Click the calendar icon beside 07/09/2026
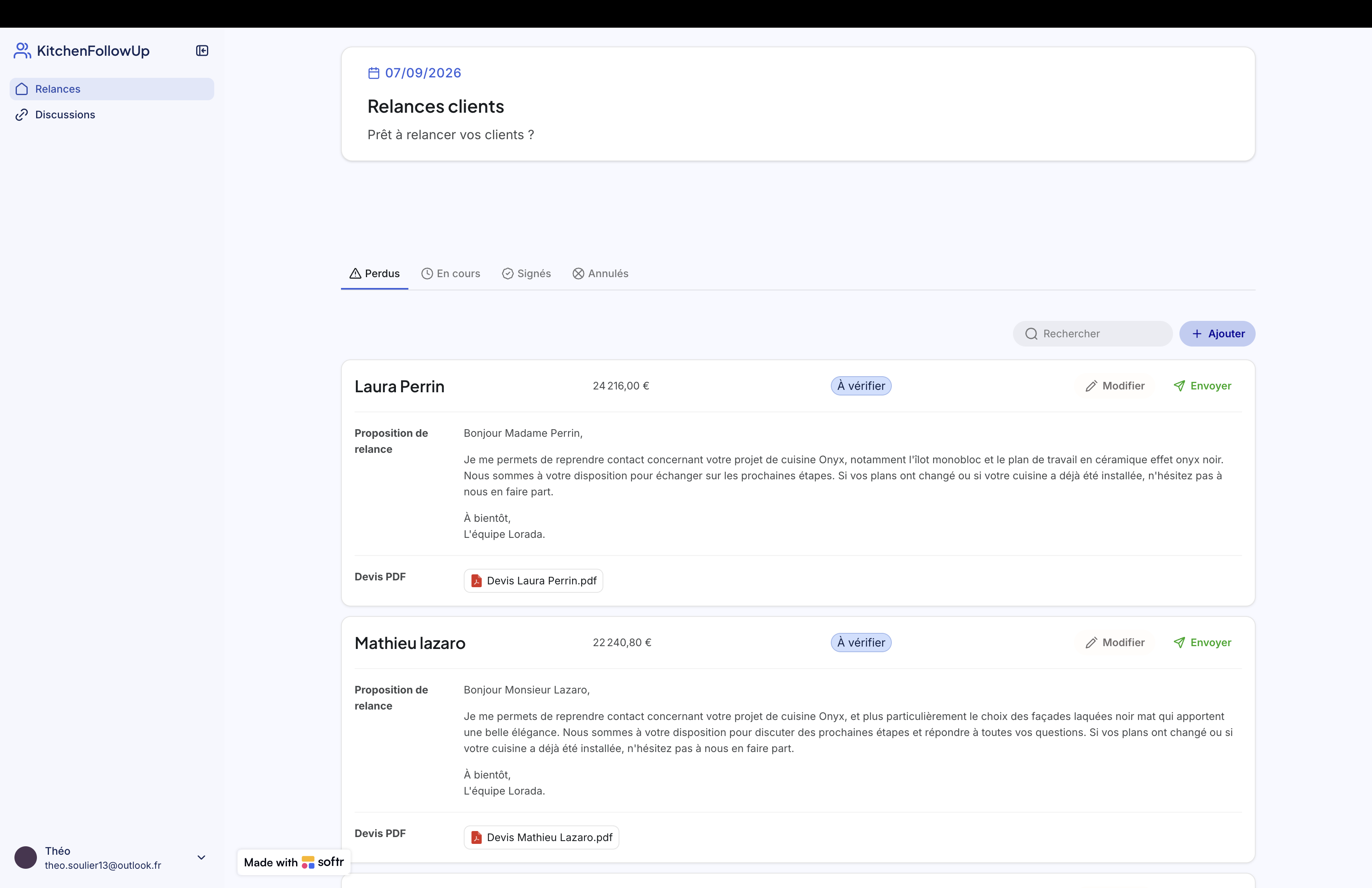This screenshot has height=888, width=1372. [x=373, y=73]
